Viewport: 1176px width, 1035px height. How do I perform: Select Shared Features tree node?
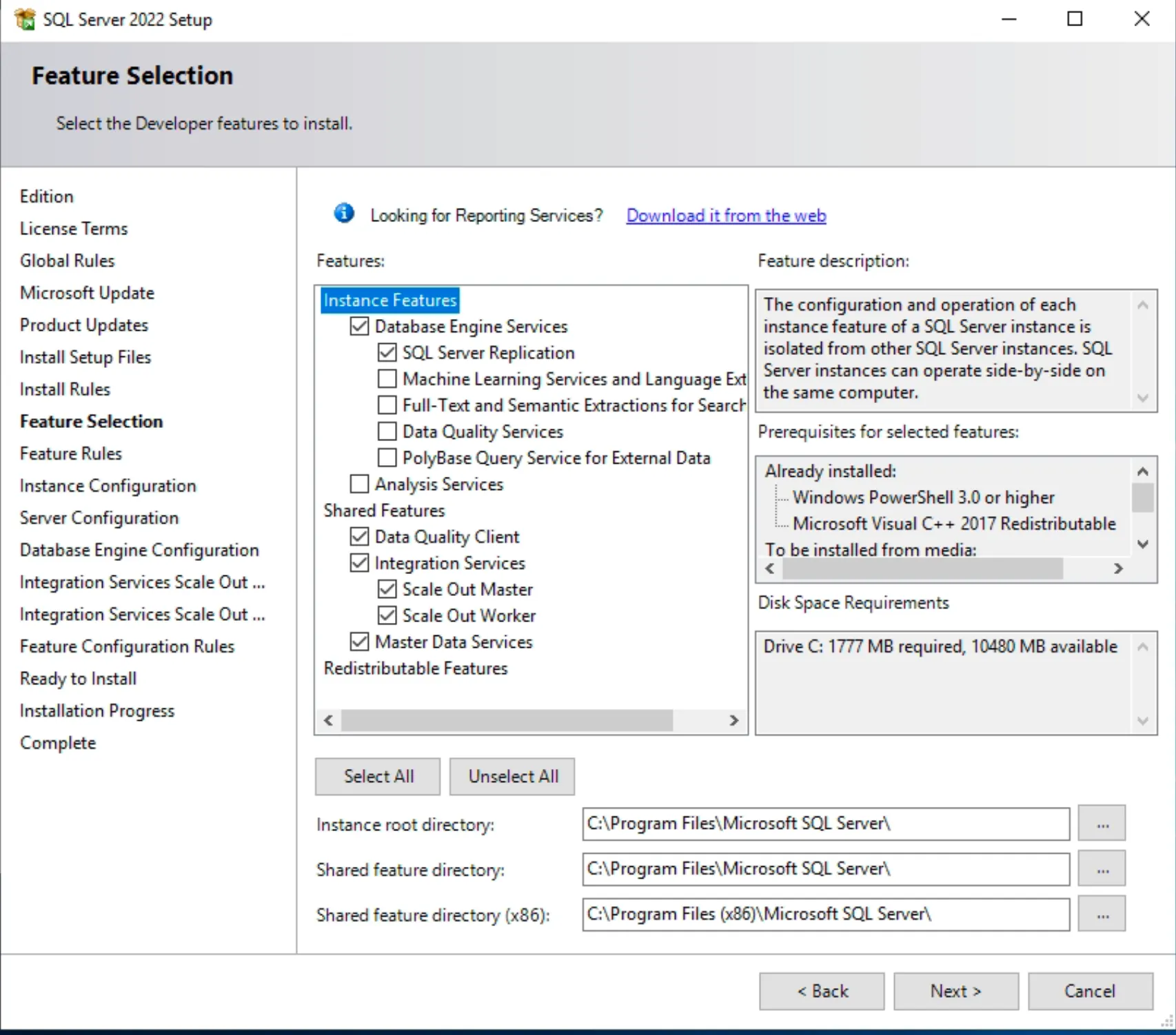(385, 511)
